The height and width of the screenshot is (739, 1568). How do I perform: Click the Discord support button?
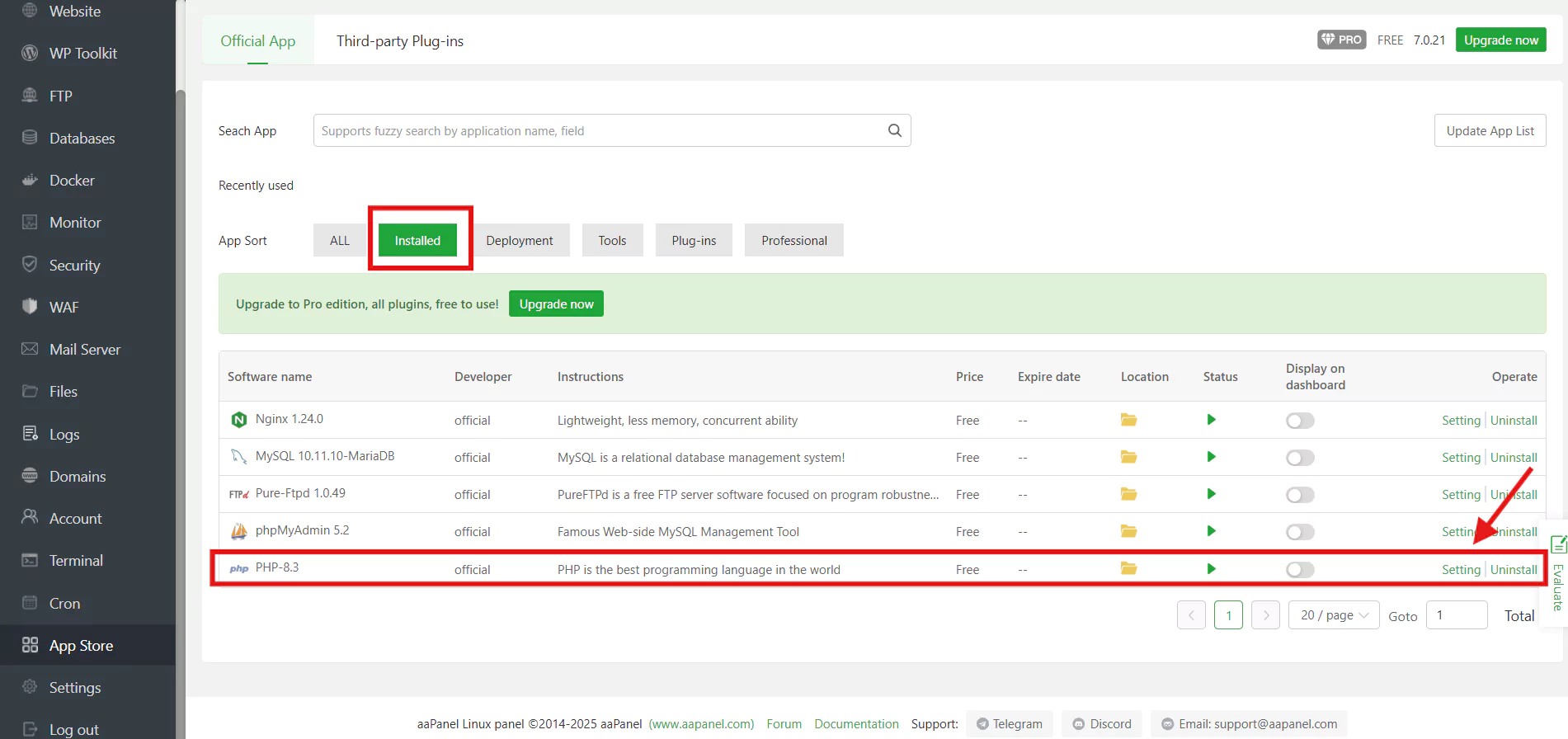click(x=1102, y=723)
